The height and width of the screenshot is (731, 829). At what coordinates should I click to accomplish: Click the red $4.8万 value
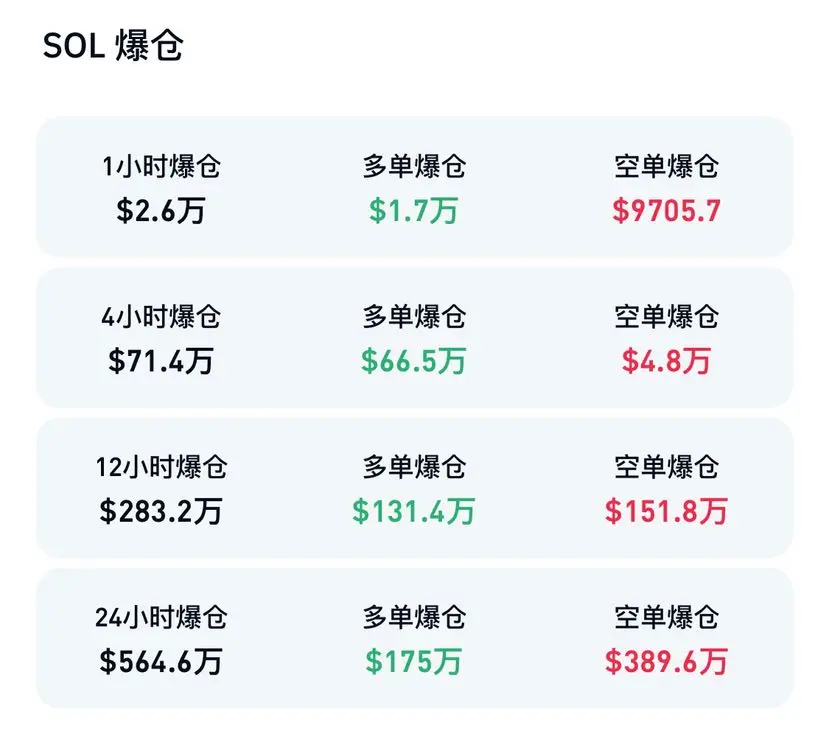[666, 360]
